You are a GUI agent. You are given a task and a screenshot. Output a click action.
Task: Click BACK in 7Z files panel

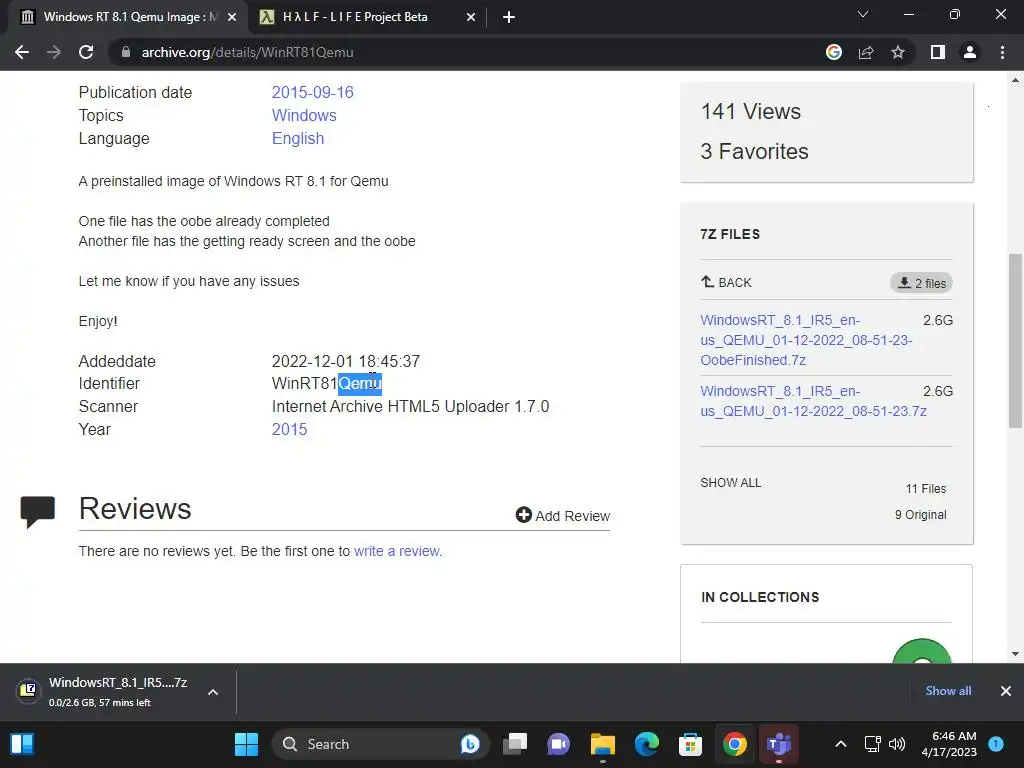[726, 282]
